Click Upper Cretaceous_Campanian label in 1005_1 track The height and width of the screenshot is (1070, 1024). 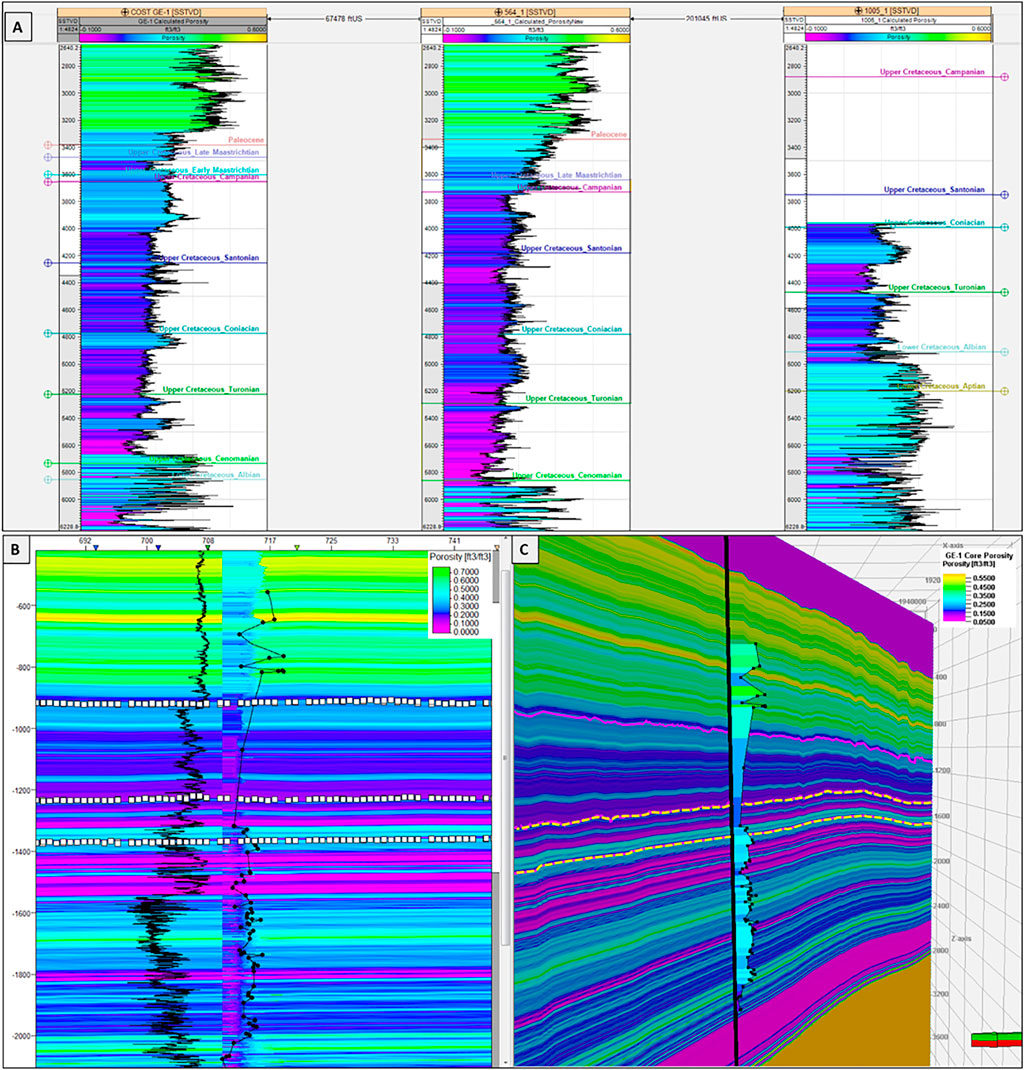(932, 72)
